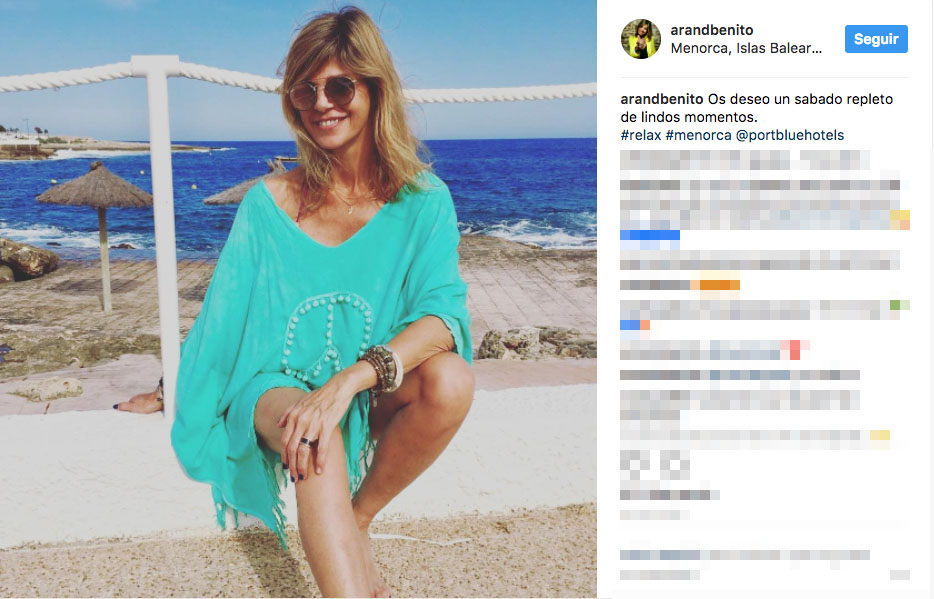The image size is (934, 599).
Task: Open the Menorca, Islas Balear... location link
Action: click(x=746, y=48)
